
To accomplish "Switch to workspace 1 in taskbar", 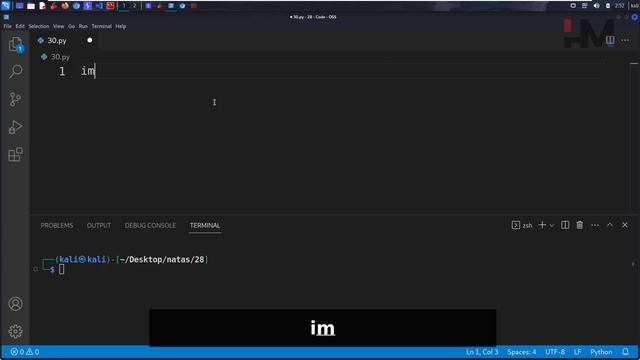I will [x=124, y=6].
